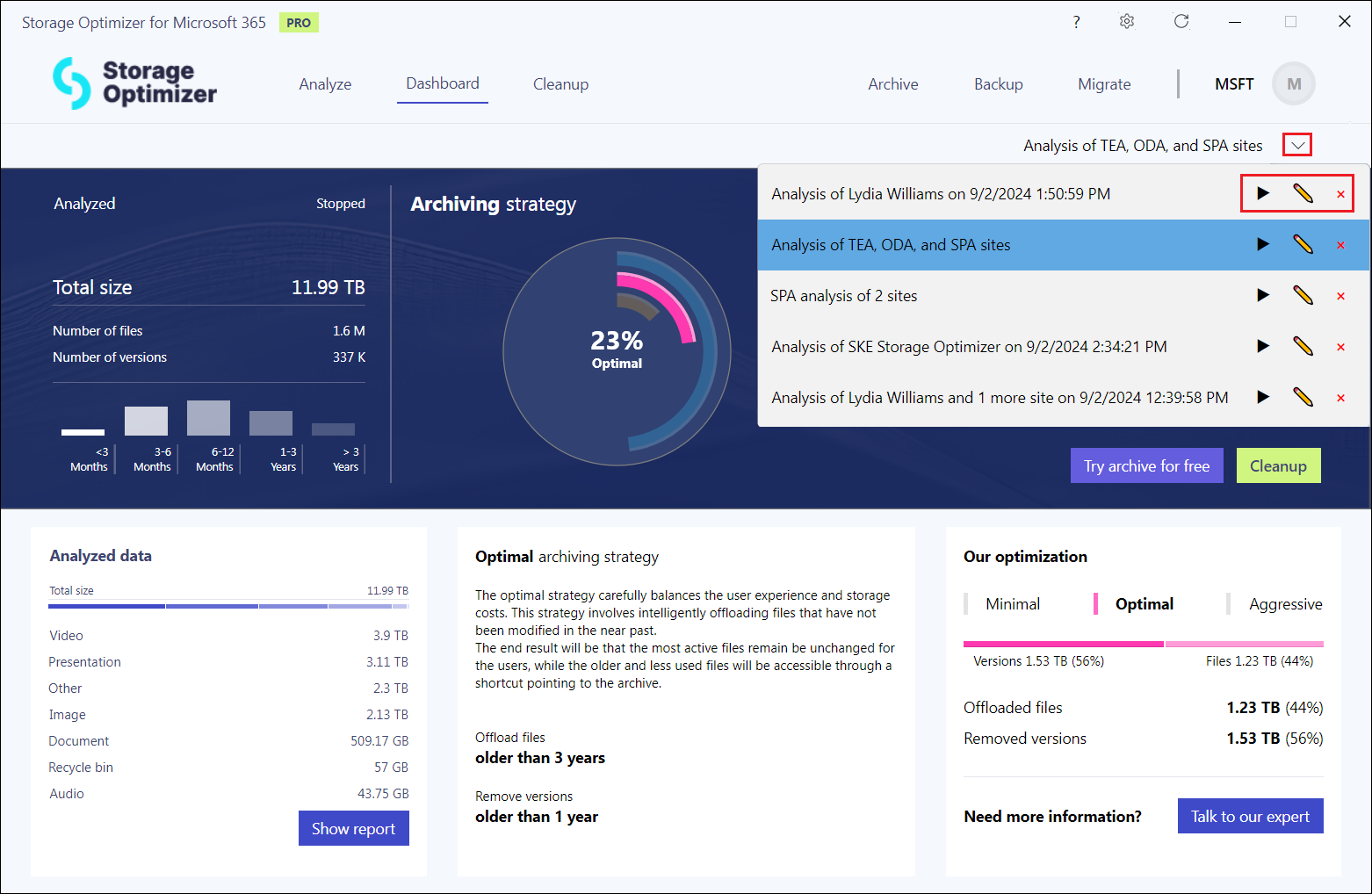Screen dimensions: 1372x894
Task: Choose the Aggressive optimization strategy
Action: click(1285, 604)
